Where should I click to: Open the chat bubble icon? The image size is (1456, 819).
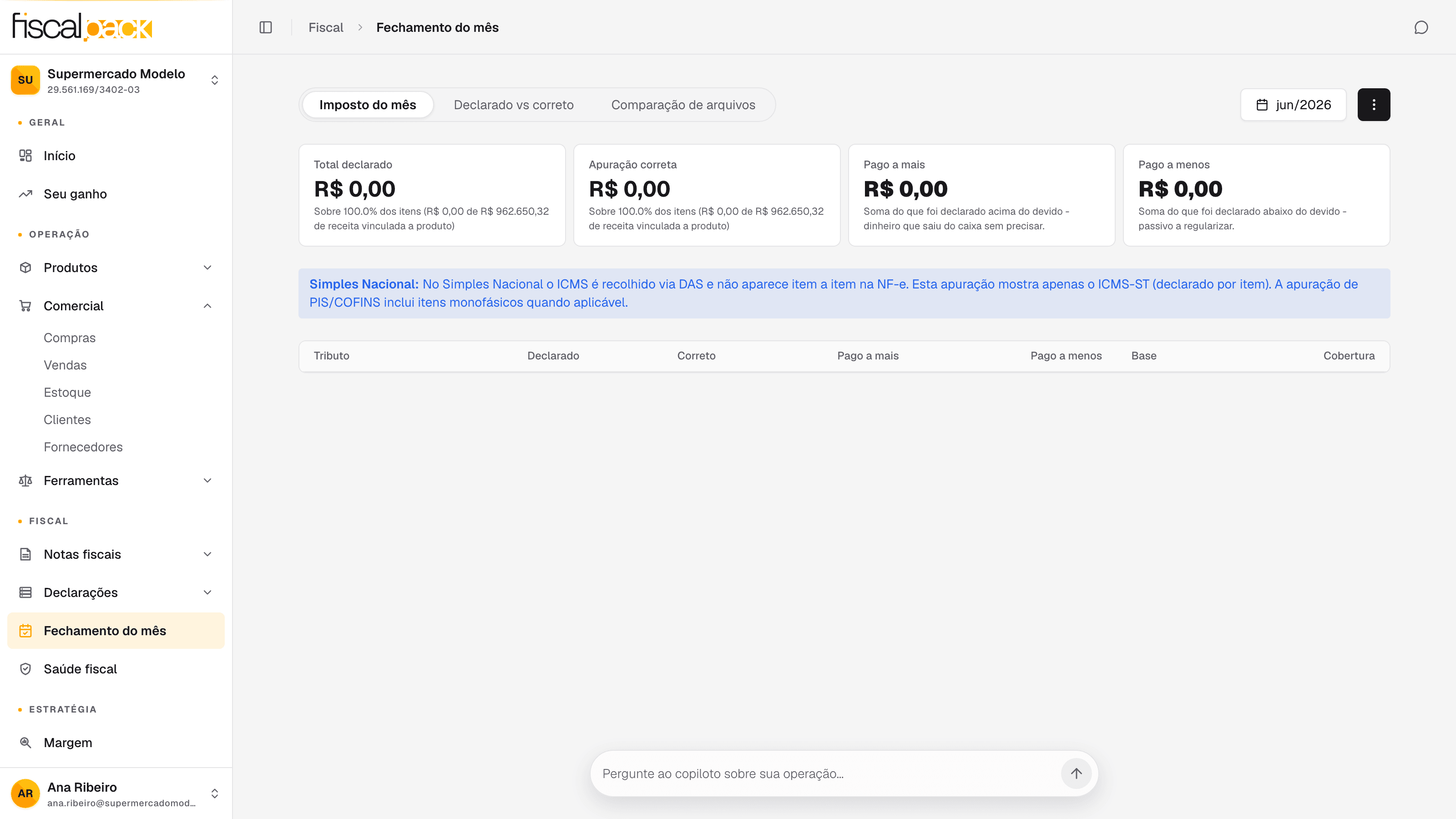pos(1421,27)
